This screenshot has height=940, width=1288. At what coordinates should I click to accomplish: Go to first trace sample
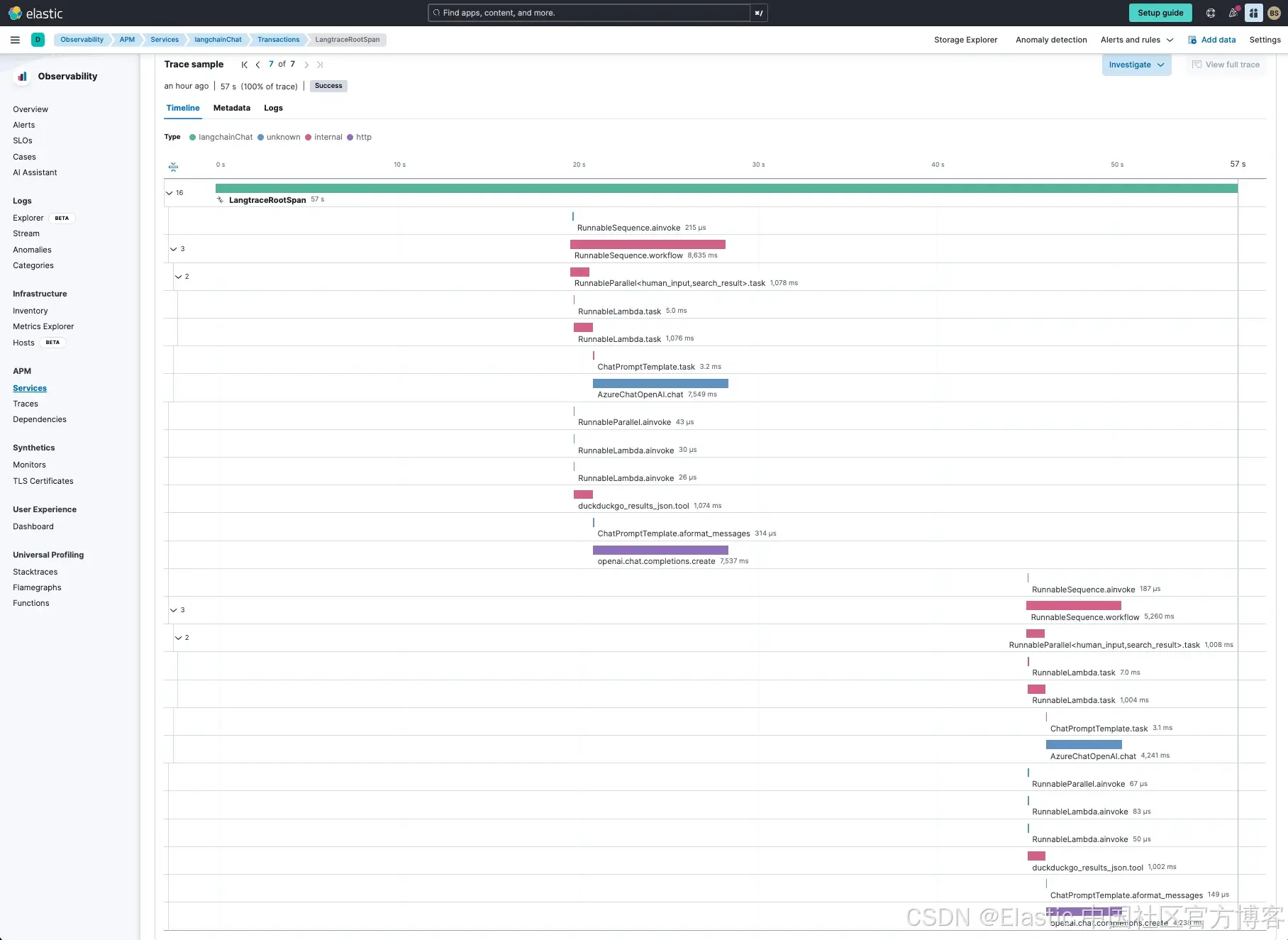(x=245, y=65)
